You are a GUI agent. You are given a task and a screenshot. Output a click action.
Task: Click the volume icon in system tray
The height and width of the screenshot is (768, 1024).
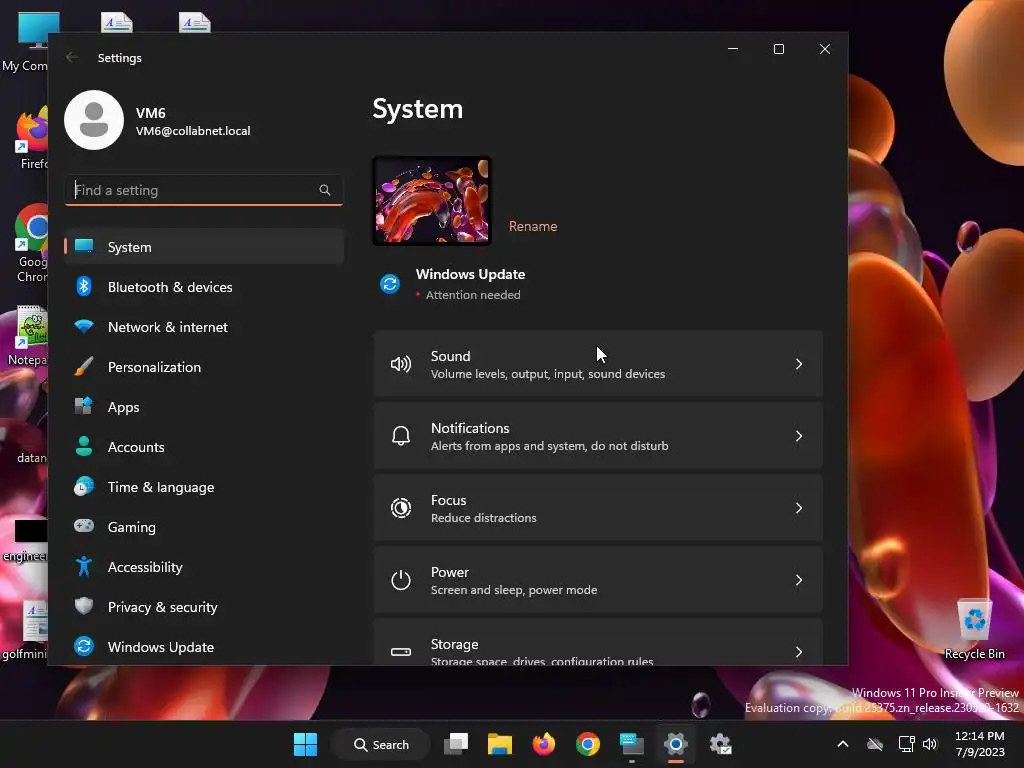click(x=930, y=744)
